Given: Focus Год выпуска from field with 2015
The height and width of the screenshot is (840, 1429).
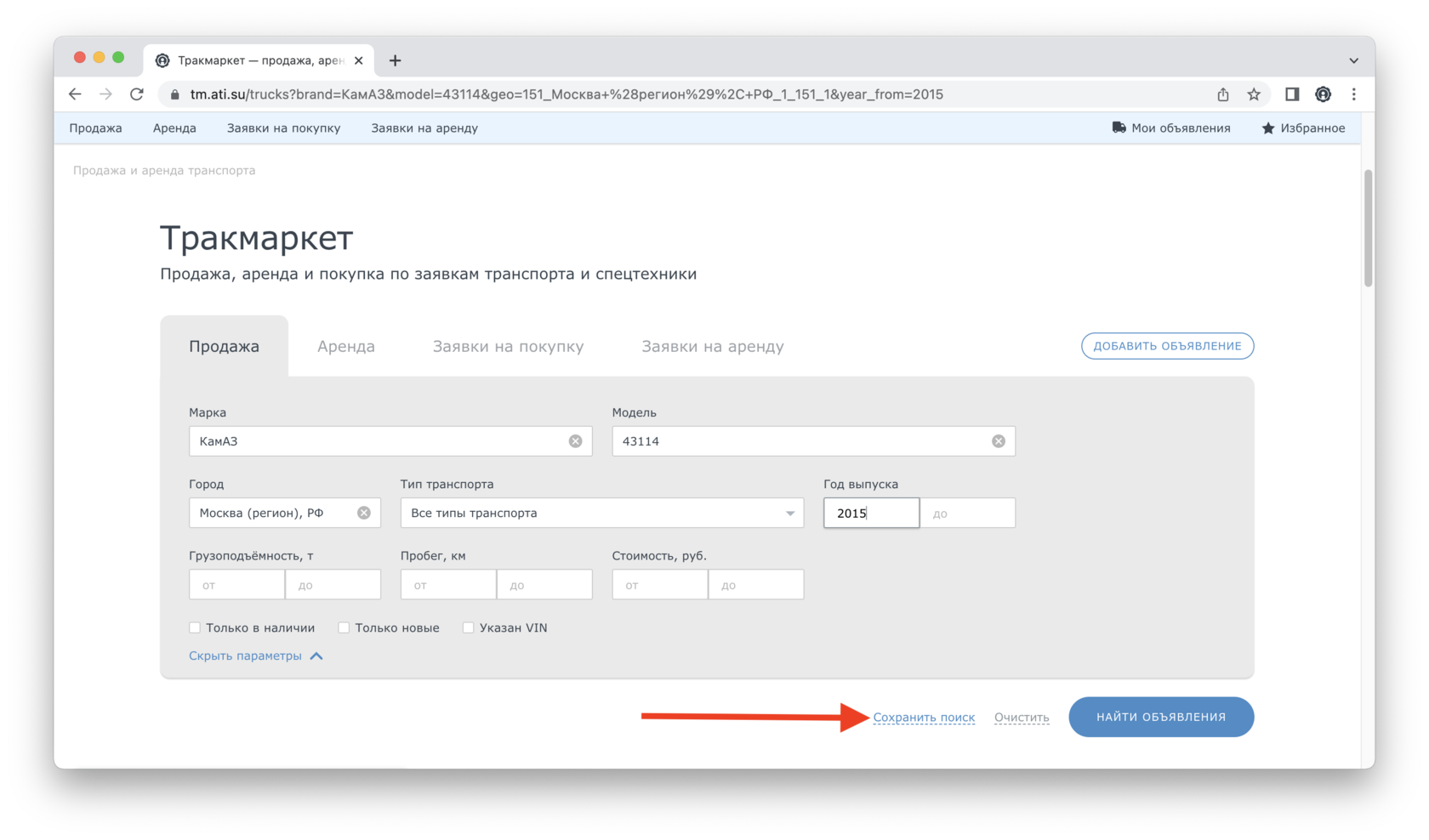Looking at the screenshot, I should pos(871,513).
